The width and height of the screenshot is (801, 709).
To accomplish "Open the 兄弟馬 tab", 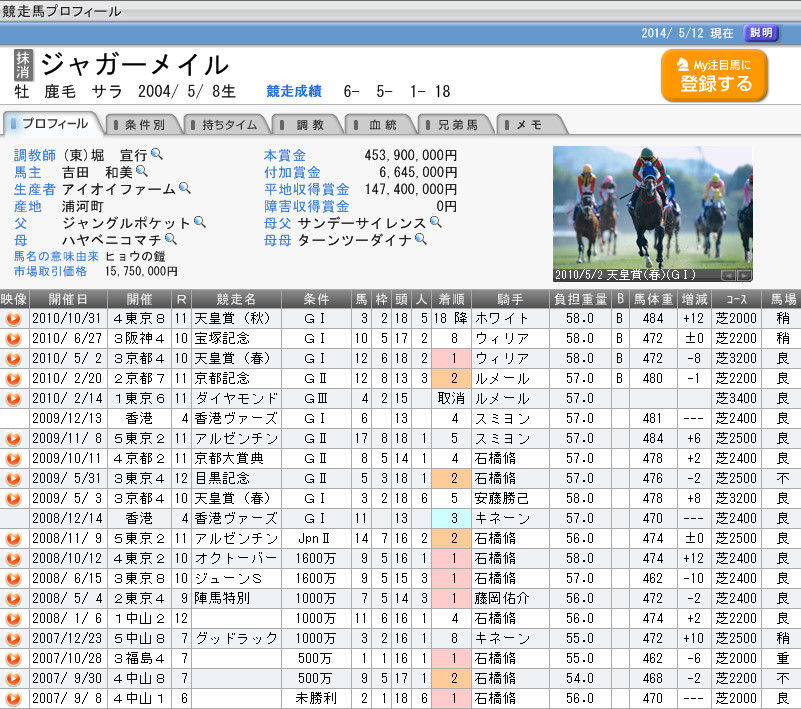I will click(456, 125).
